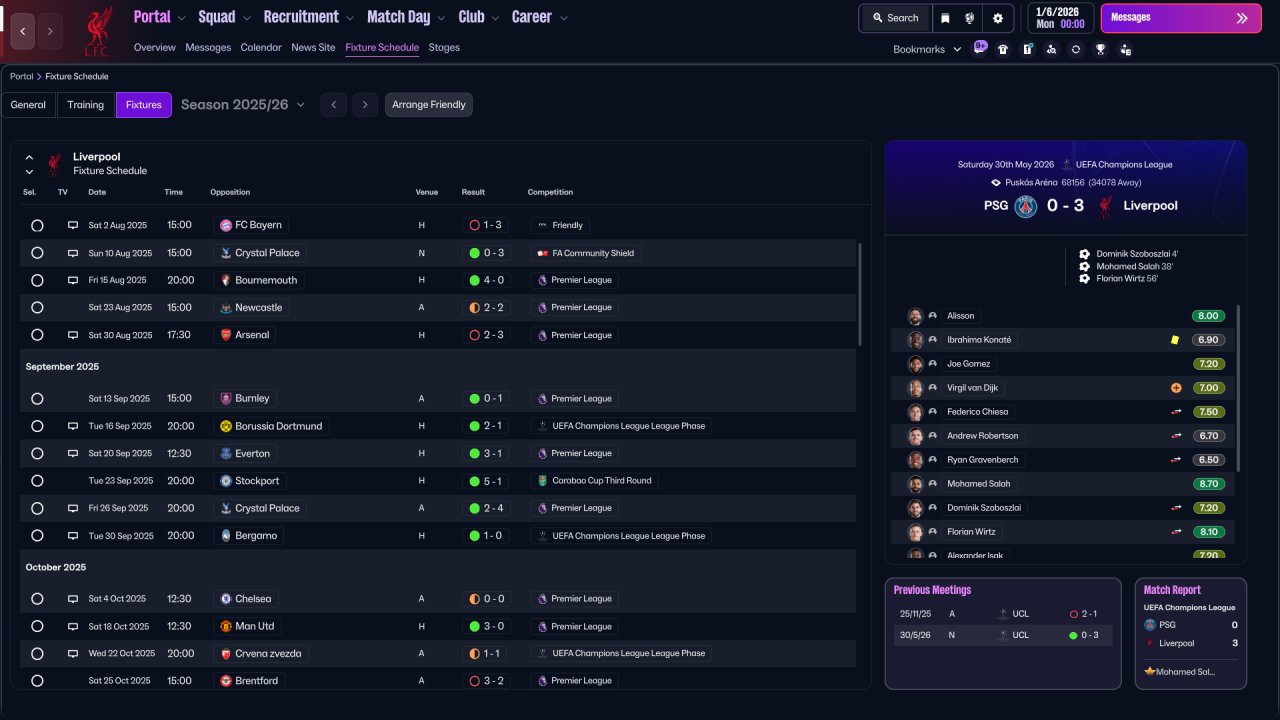Viewport: 1280px width, 720px height.
Task: Click the TV icon for FC Bayern fixture
Action: (x=72, y=225)
